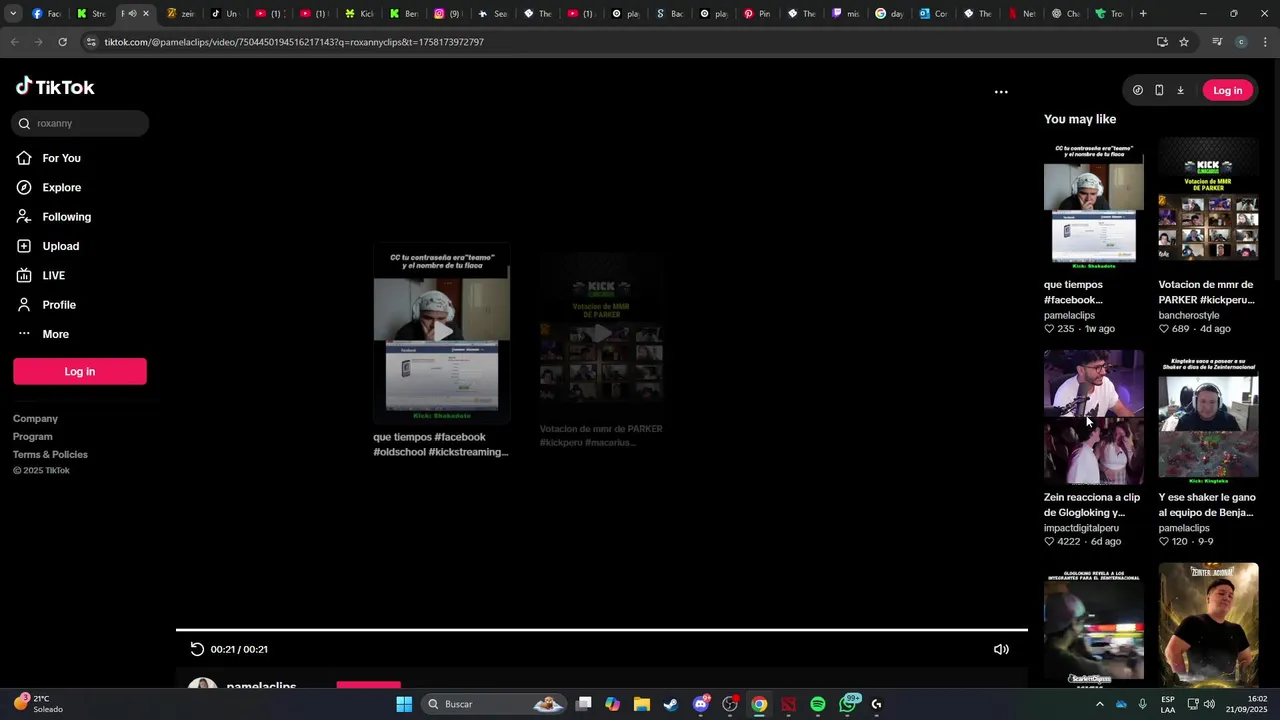The width and height of the screenshot is (1280, 720).
Task: Click the top-right Log in button
Action: [1227, 90]
